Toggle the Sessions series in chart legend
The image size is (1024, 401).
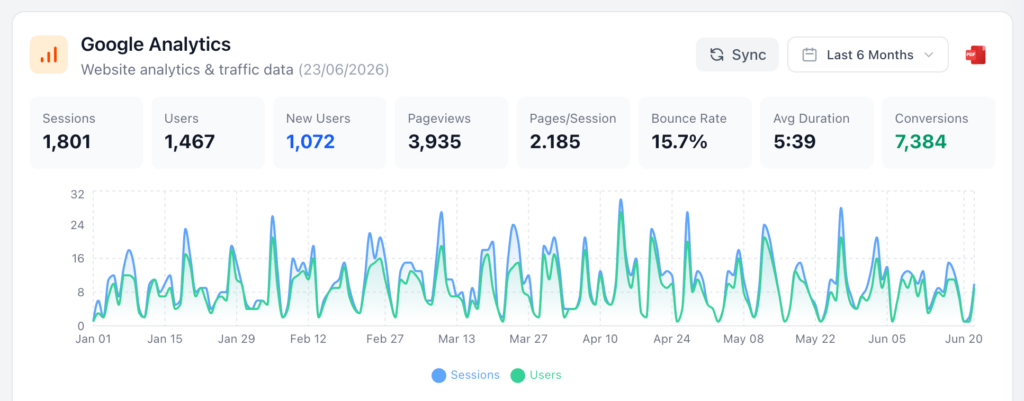466,375
